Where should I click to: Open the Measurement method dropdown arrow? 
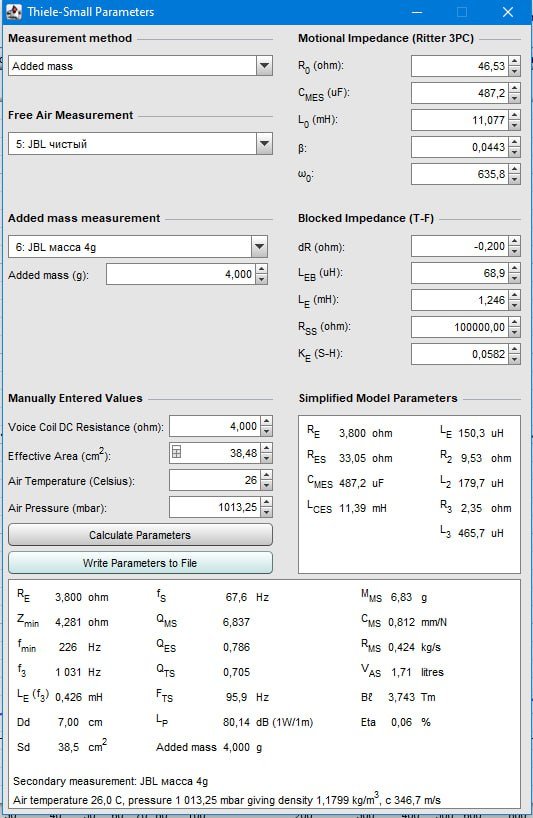point(264,66)
